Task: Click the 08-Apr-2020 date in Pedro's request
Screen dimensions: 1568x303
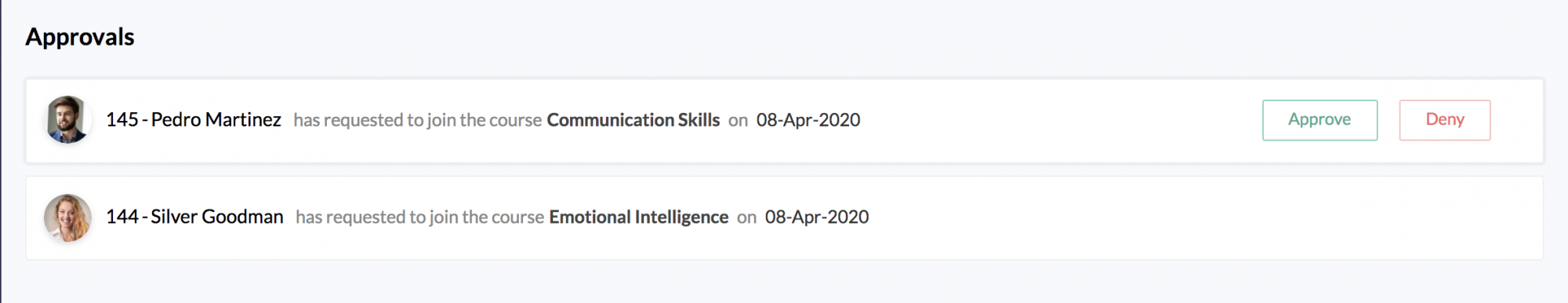Action: [x=808, y=120]
